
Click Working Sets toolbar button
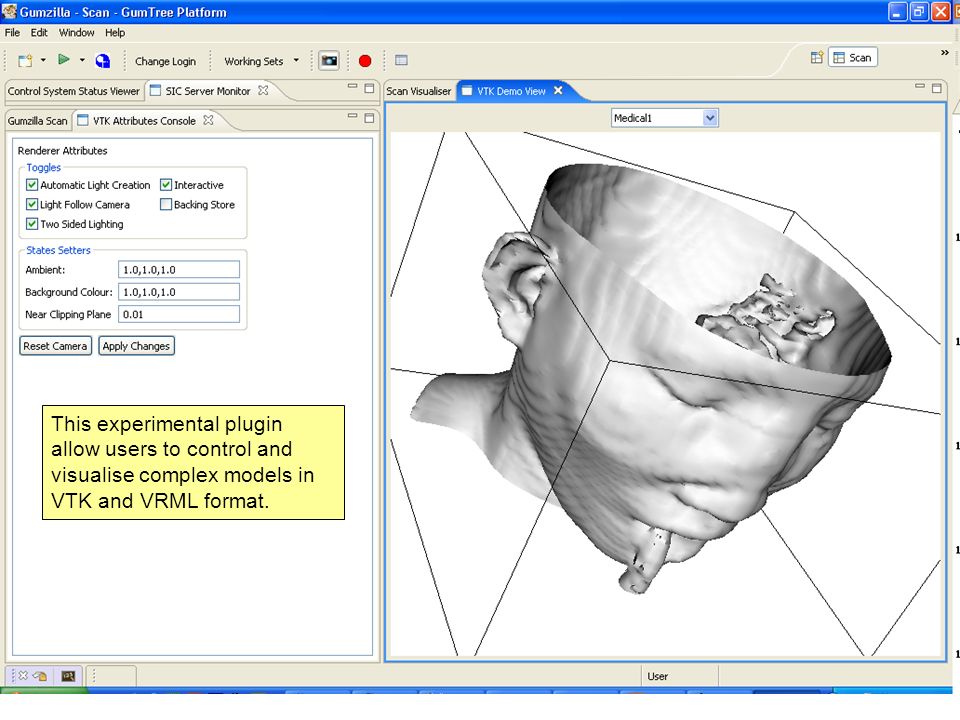[x=253, y=61]
